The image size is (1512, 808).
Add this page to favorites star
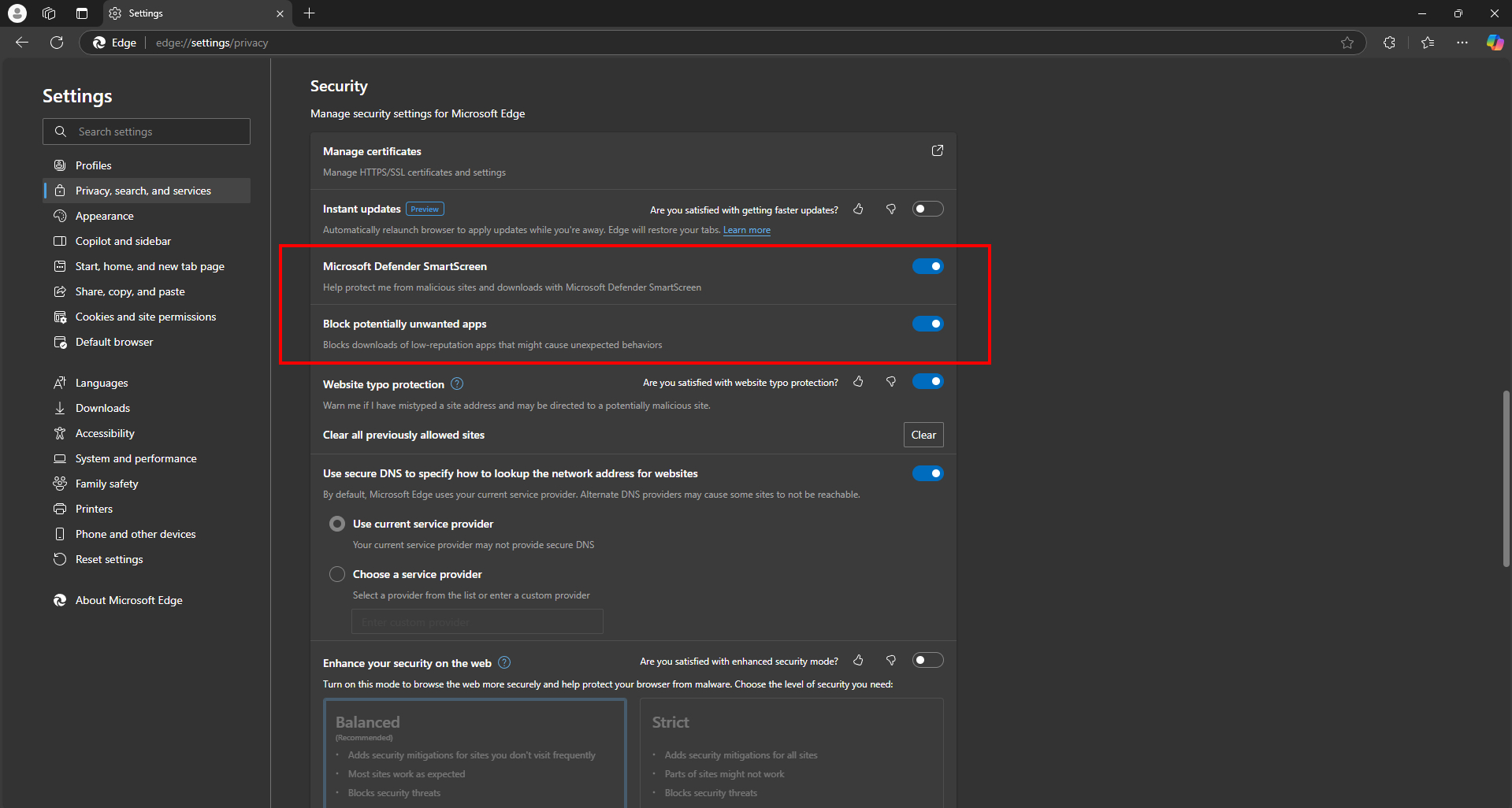coord(1347,43)
